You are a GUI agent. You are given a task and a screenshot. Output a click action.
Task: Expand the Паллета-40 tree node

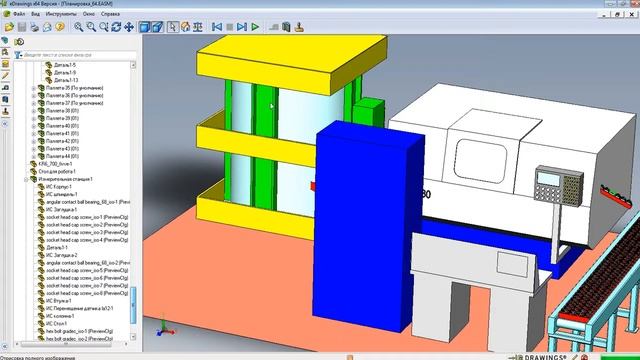[34, 126]
